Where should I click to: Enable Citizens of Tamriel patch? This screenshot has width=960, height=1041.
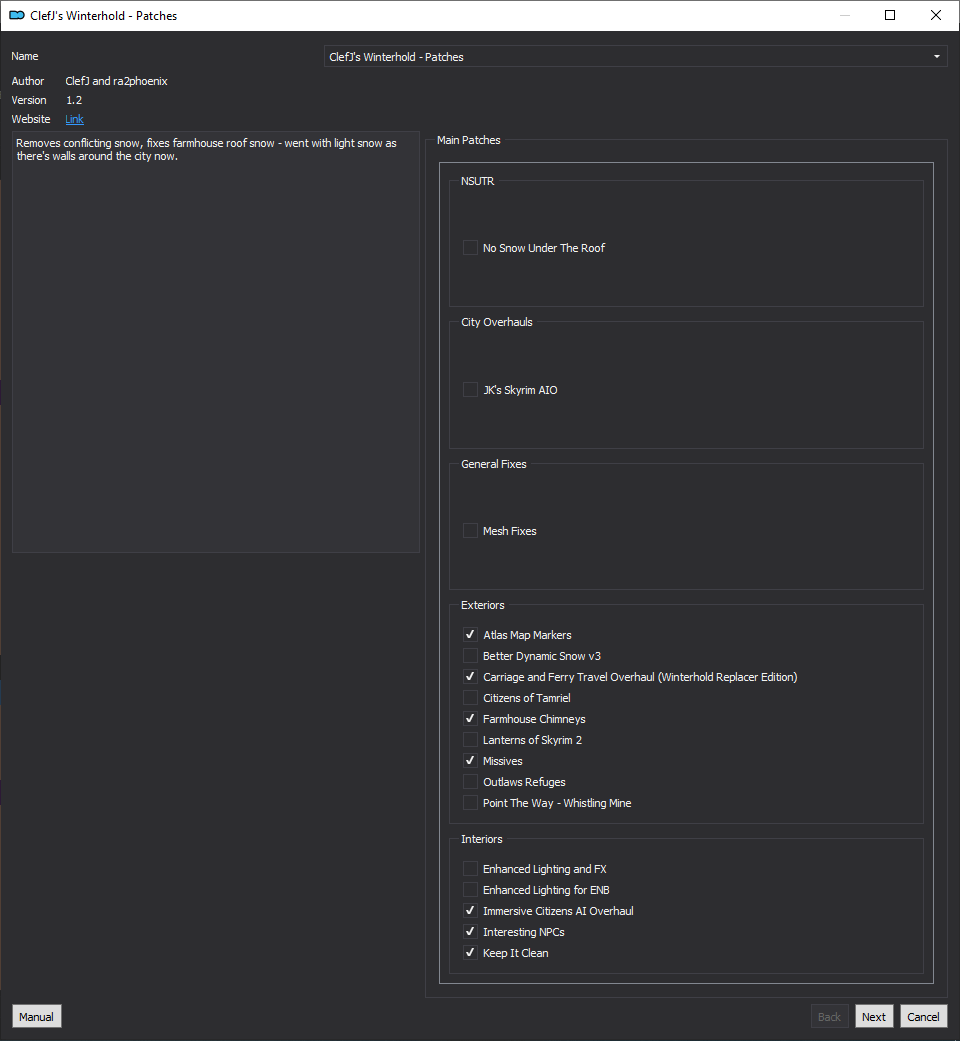pyautogui.click(x=470, y=698)
